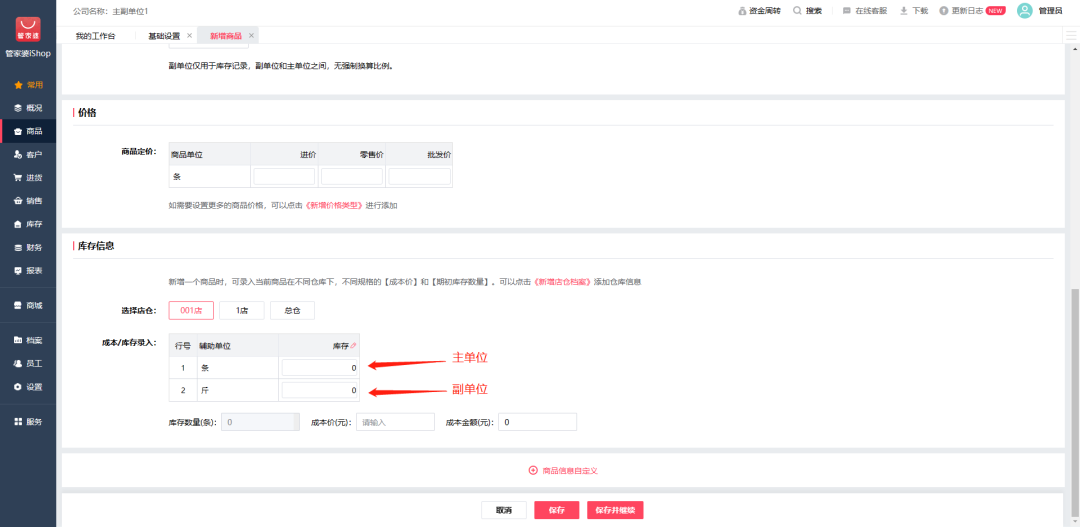The width and height of the screenshot is (1080, 527).
Task: Open 客户 customers in sidebar
Action: tap(28, 154)
